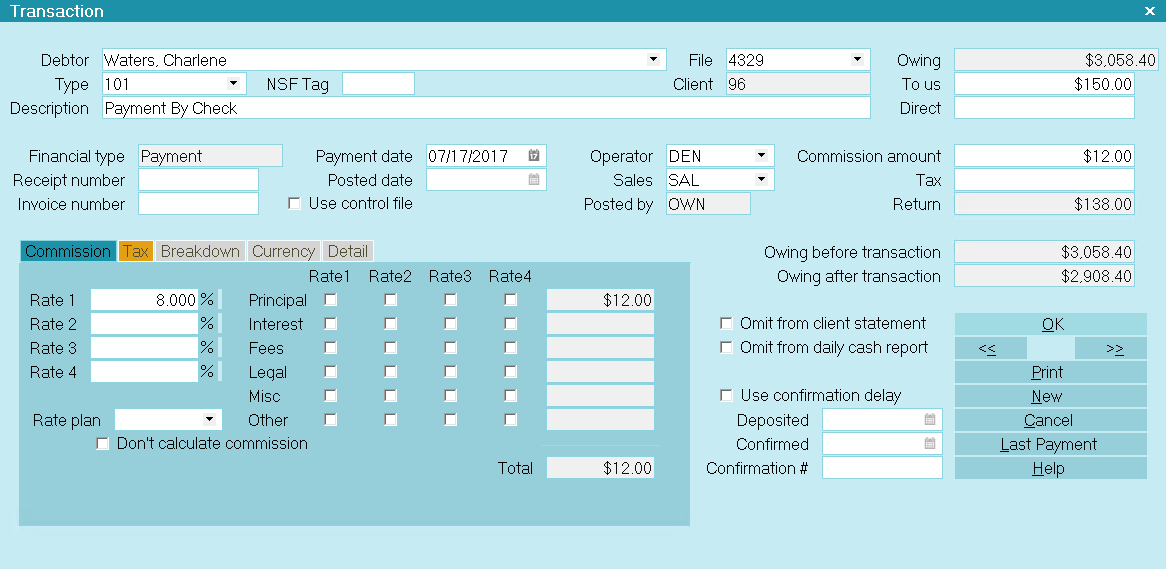
Task: Enable Use control file checkbox
Action: point(295,204)
